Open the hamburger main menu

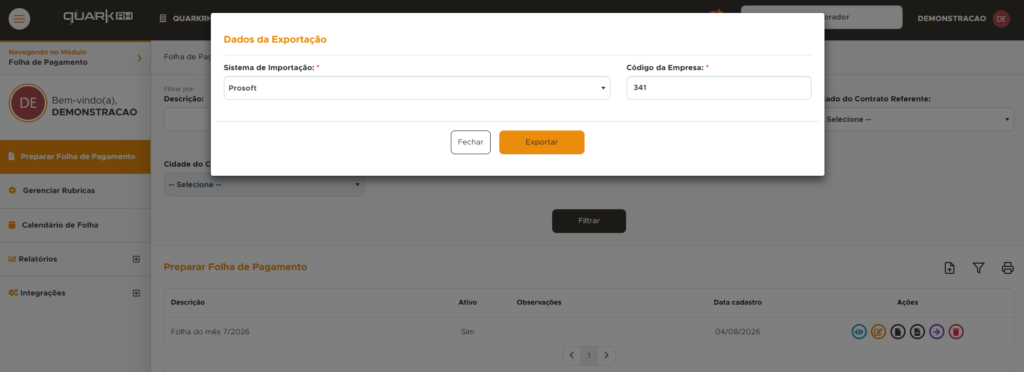click(19, 18)
